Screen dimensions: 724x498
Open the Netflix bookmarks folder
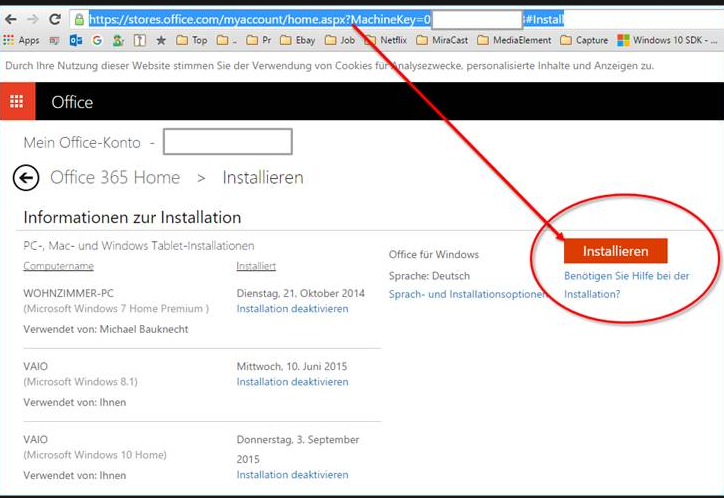(x=386, y=40)
